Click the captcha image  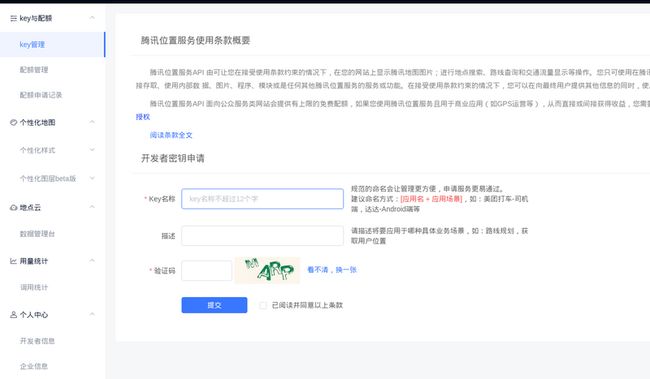pos(267,270)
